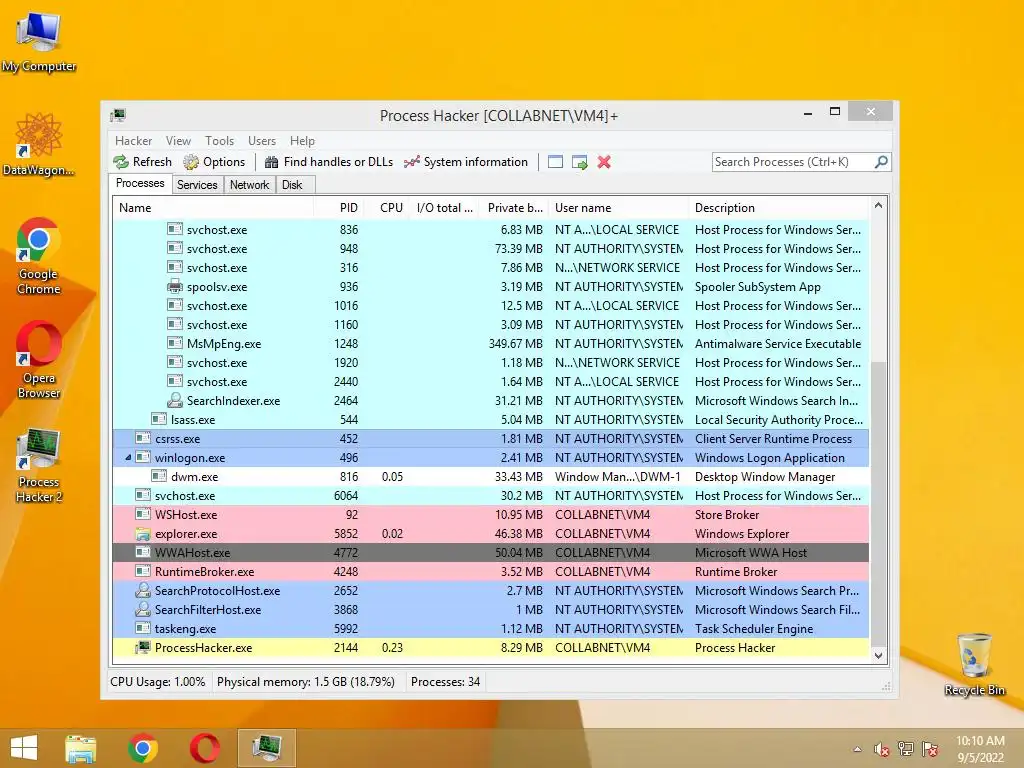Select the RuntimeBroker.exe process row
The height and width of the screenshot is (768, 1024).
(x=491, y=571)
